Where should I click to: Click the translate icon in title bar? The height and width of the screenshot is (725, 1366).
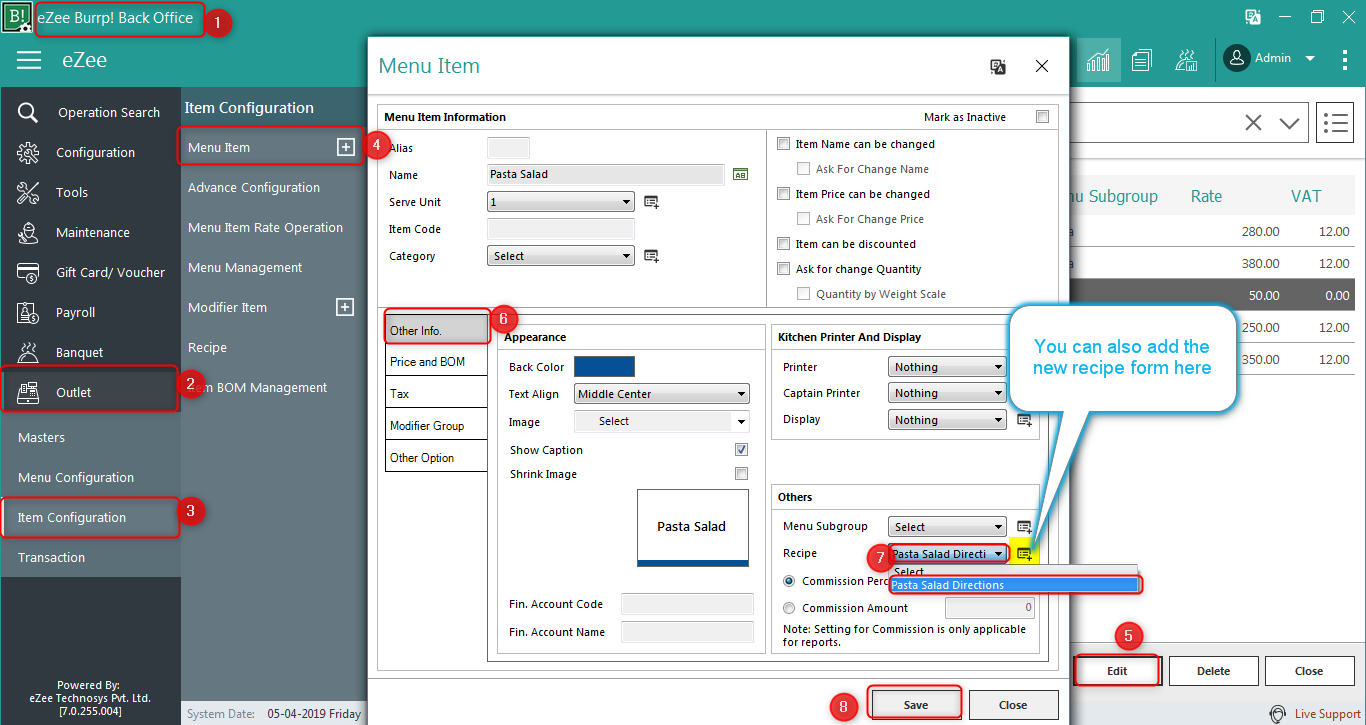coord(1253,17)
